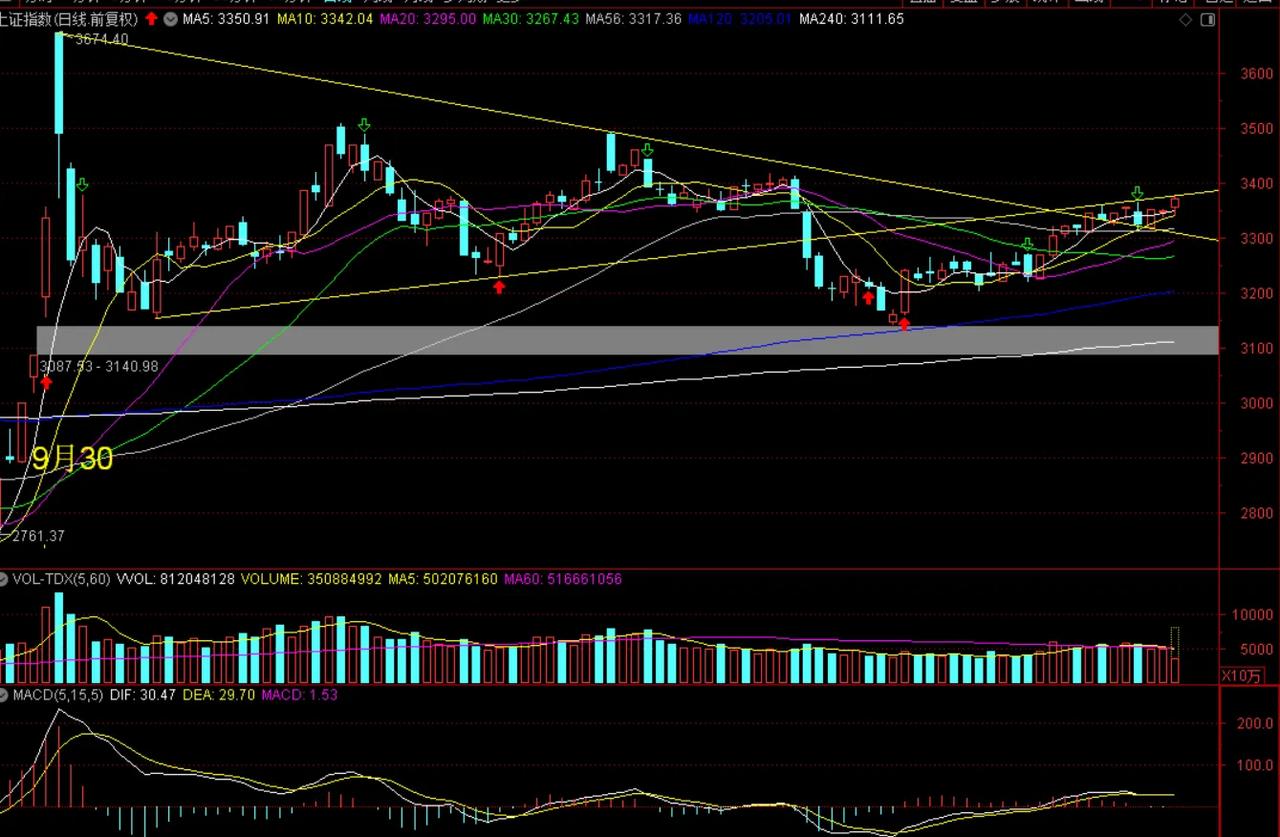Click the magenta MACD: 1.53 value
The height and width of the screenshot is (837, 1280).
pos(299,694)
